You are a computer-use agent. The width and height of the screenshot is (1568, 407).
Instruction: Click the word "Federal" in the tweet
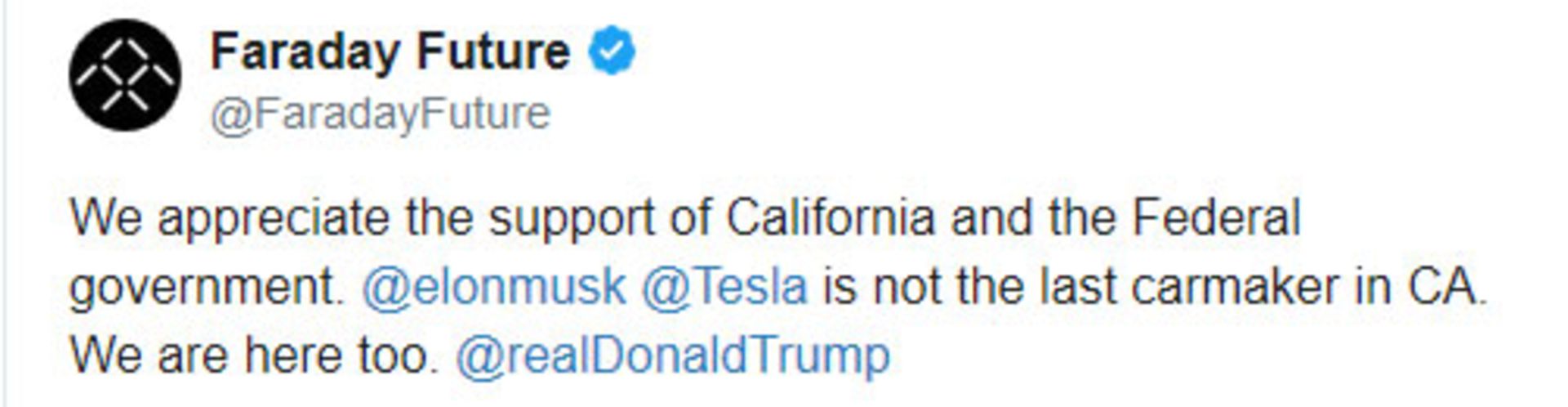(x=1215, y=217)
